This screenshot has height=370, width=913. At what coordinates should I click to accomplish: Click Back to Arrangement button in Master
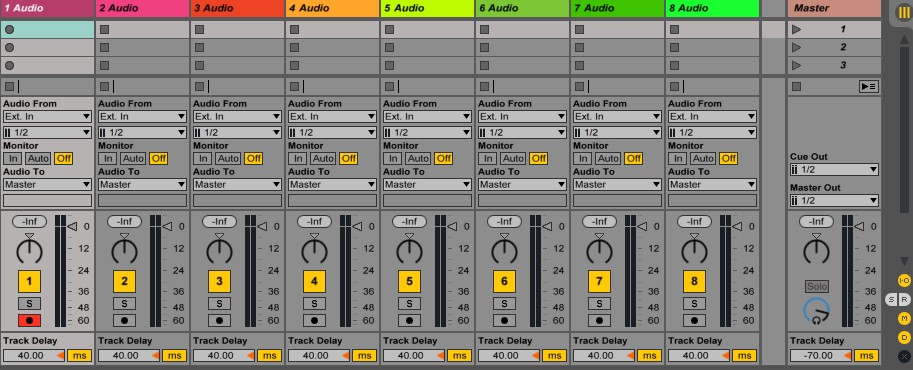click(869, 87)
